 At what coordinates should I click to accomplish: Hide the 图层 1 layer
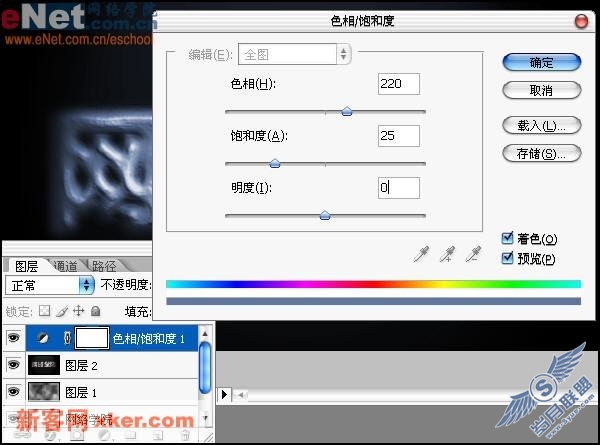pos(14,392)
